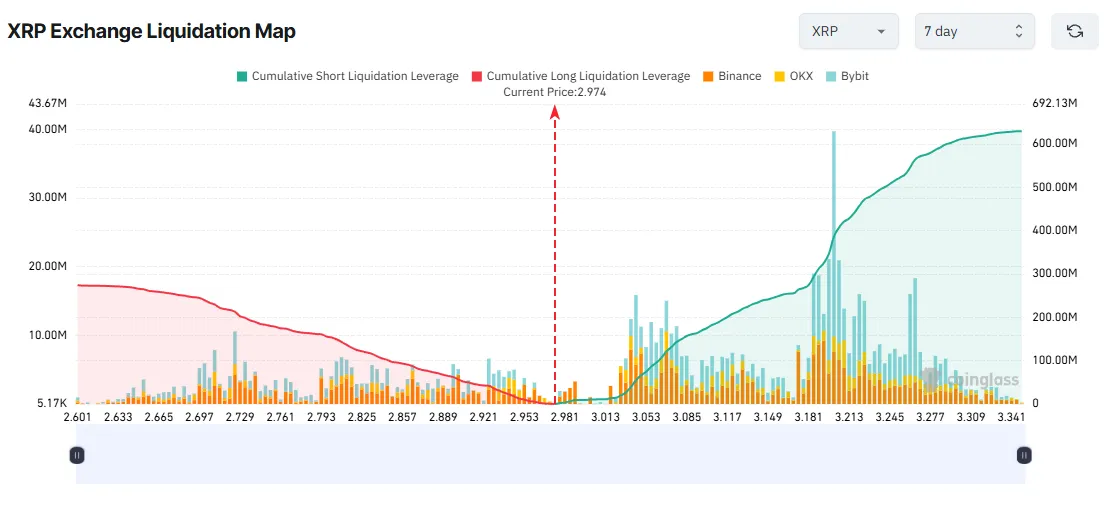Screen dimensions: 1104x509
Task: Click the Current Price 2.974 label
Action: [x=555, y=92]
